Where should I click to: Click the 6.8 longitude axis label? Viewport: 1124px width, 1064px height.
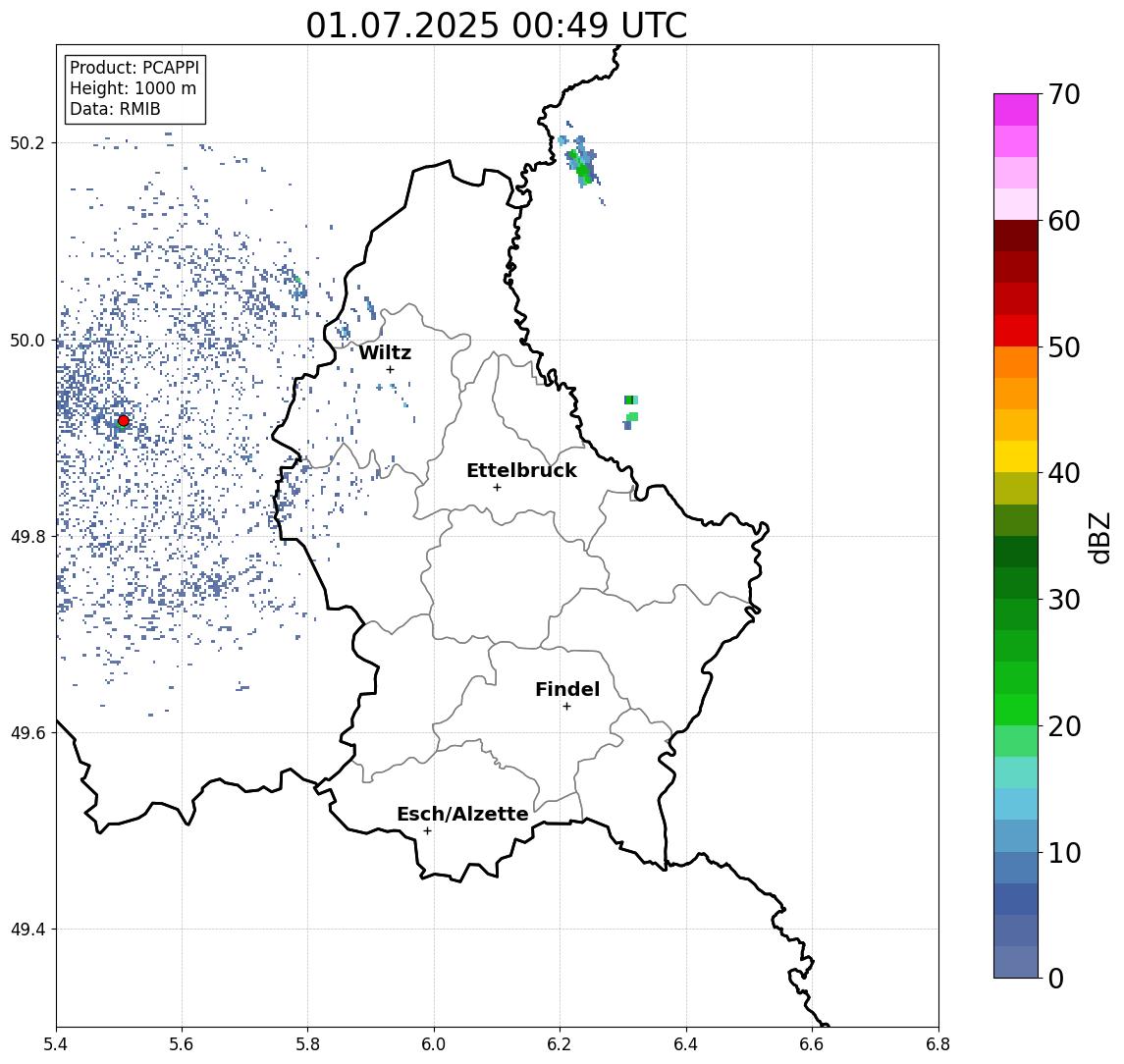tap(937, 1044)
